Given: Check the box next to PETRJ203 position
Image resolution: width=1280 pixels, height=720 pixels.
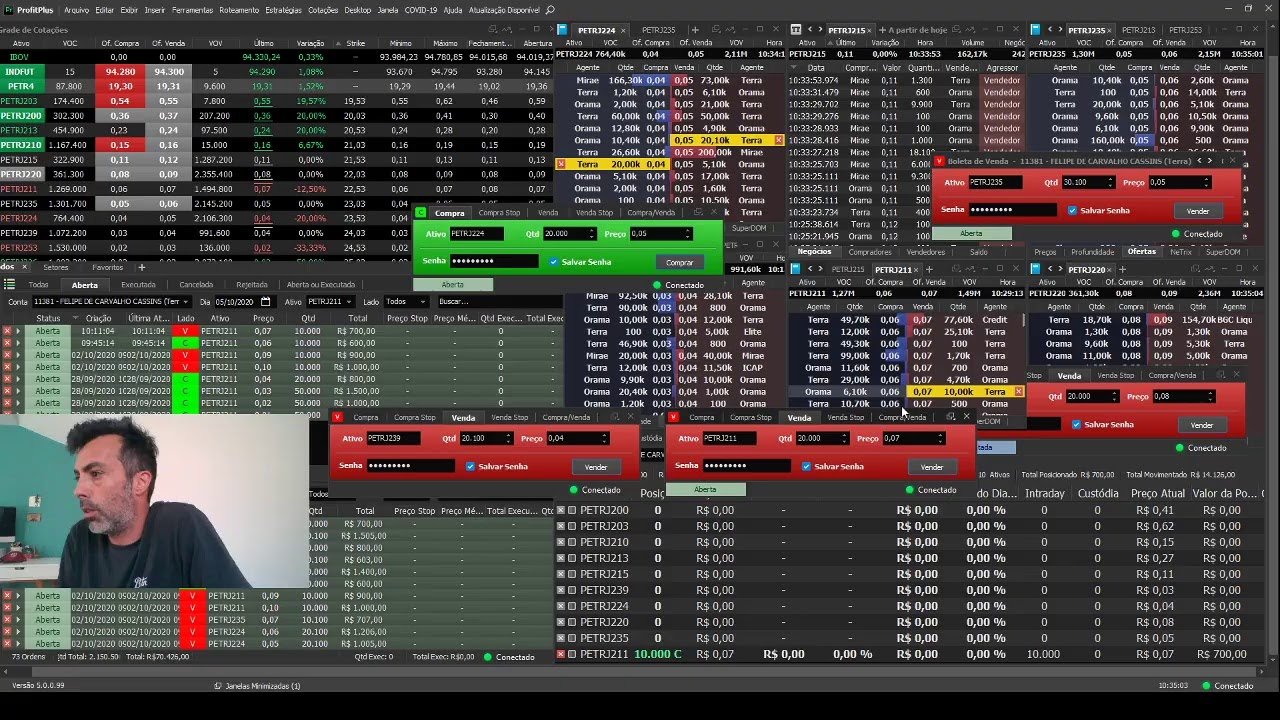Looking at the screenshot, I should [572, 526].
